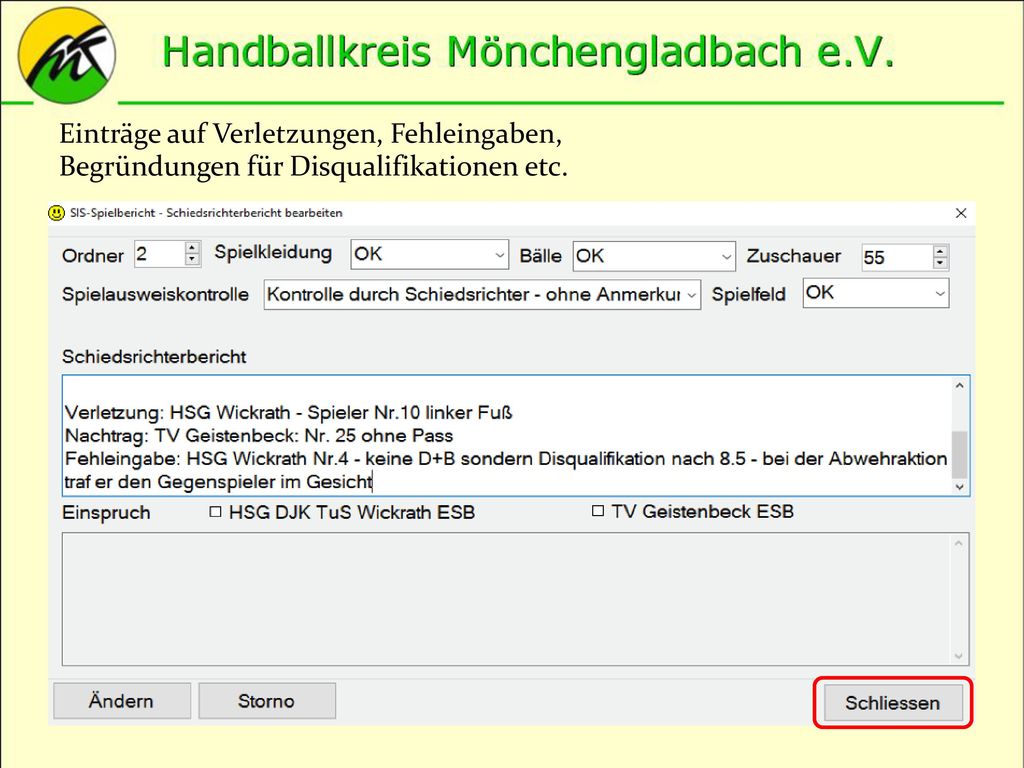Viewport: 1024px width, 768px height.
Task: Click inside the empty Einspruch text area
Action: [507, 599]
